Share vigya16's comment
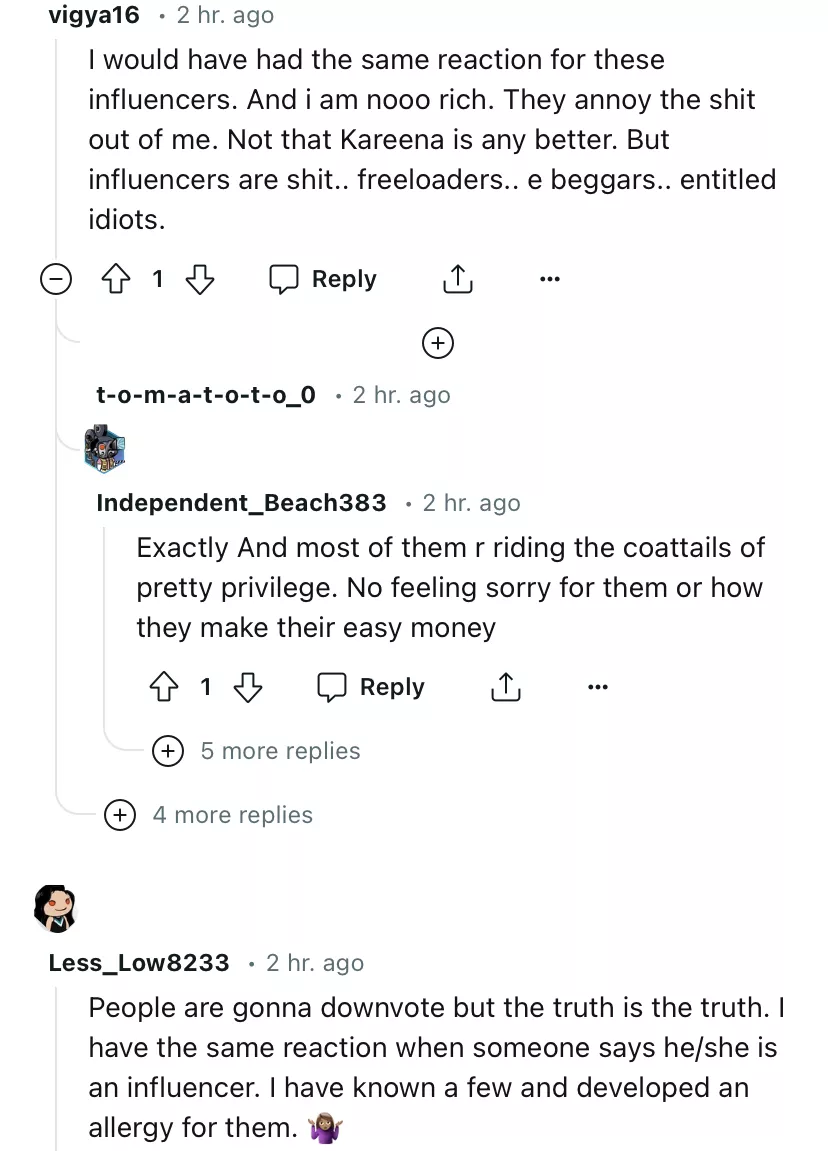This screenshot has height=1151, width=828. tap(457, 280)
